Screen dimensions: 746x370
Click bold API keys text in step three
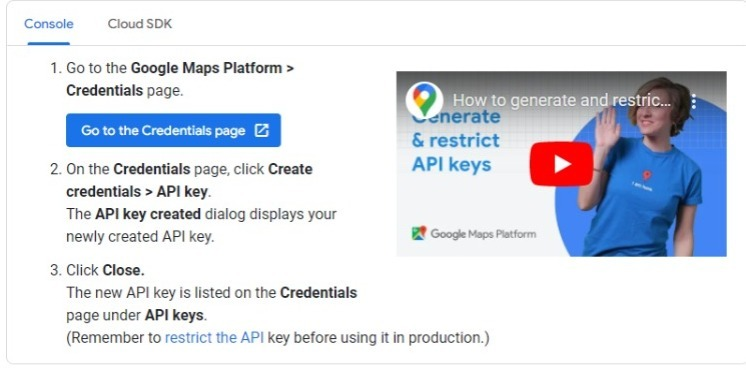174,315
